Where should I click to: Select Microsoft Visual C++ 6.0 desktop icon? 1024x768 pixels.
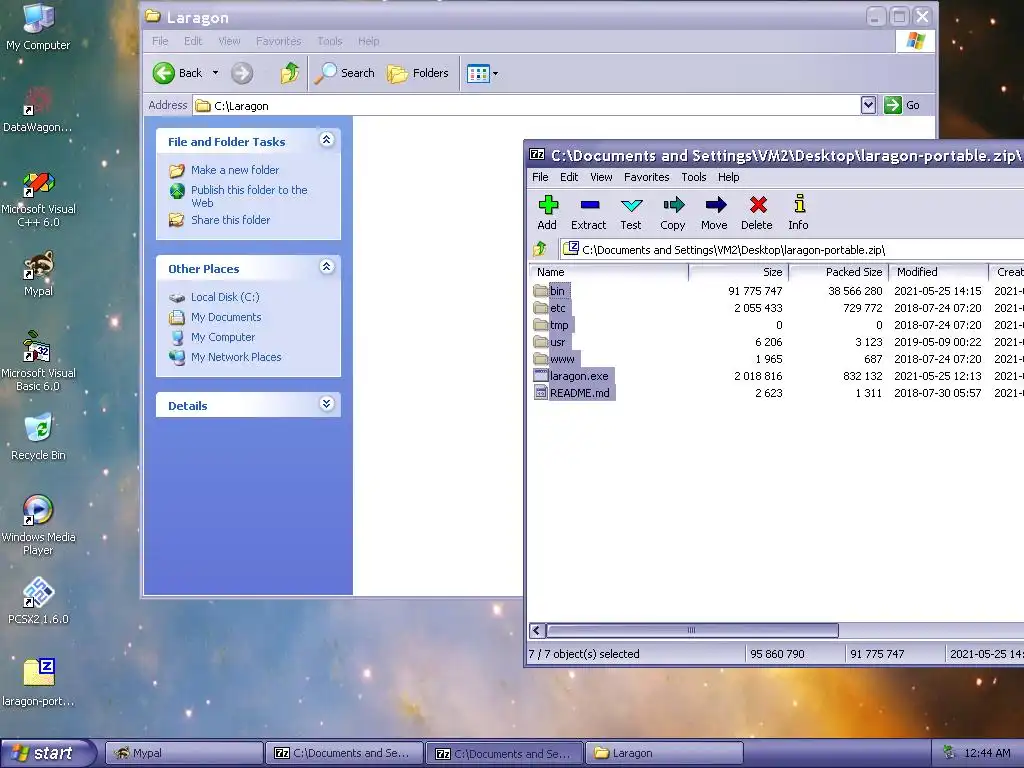(x=38, y=199)
